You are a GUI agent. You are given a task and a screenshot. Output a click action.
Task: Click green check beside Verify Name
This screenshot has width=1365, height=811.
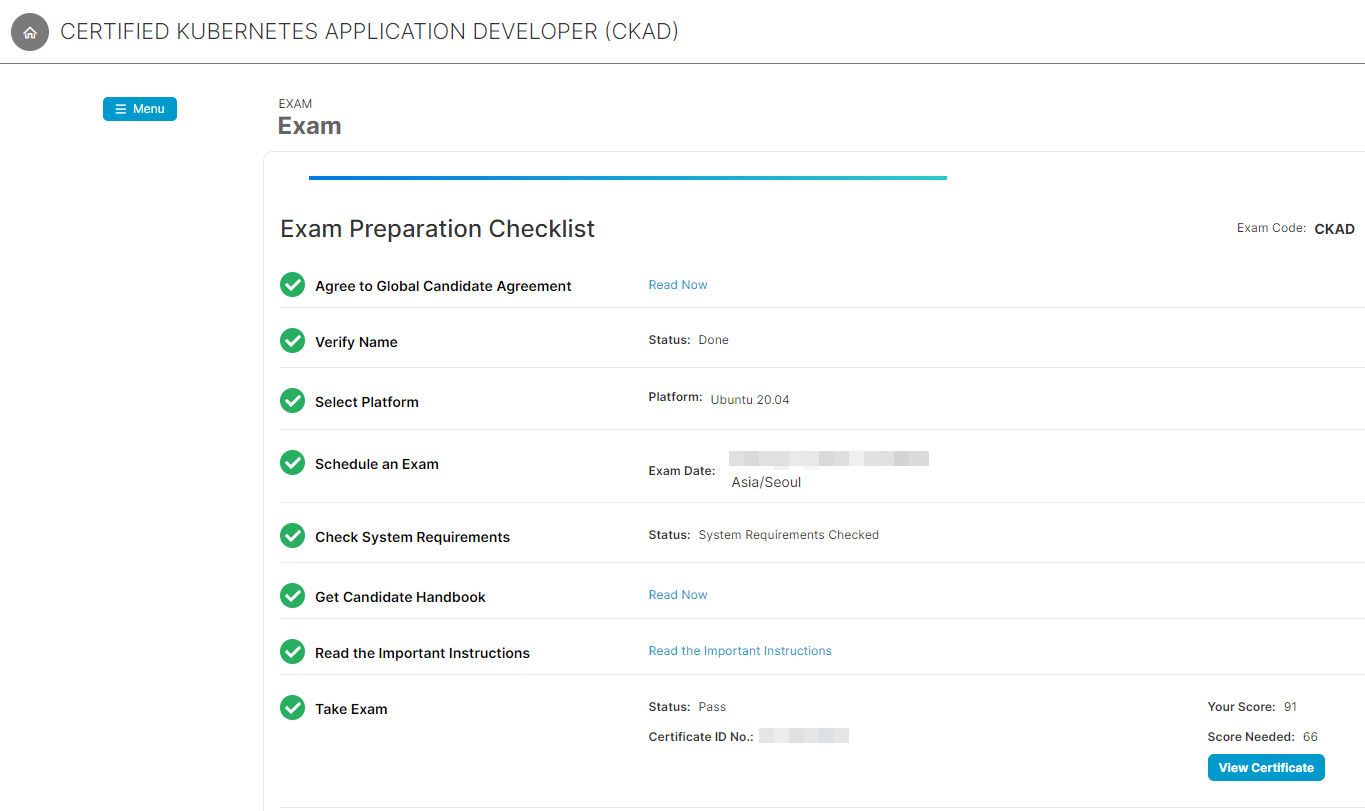click(292, 341)
